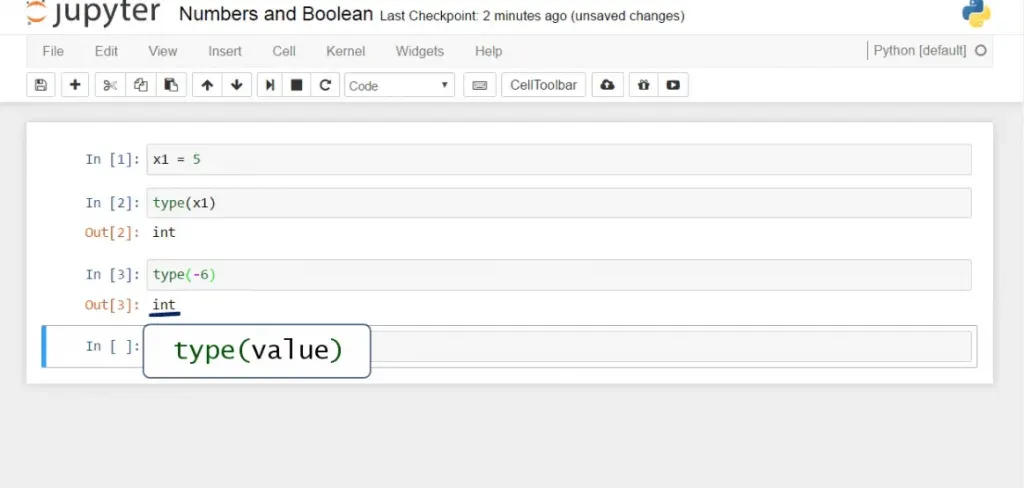Move selected cell down arrow
The height and width of the screenshot is (488, 1024).
(236, 85)
